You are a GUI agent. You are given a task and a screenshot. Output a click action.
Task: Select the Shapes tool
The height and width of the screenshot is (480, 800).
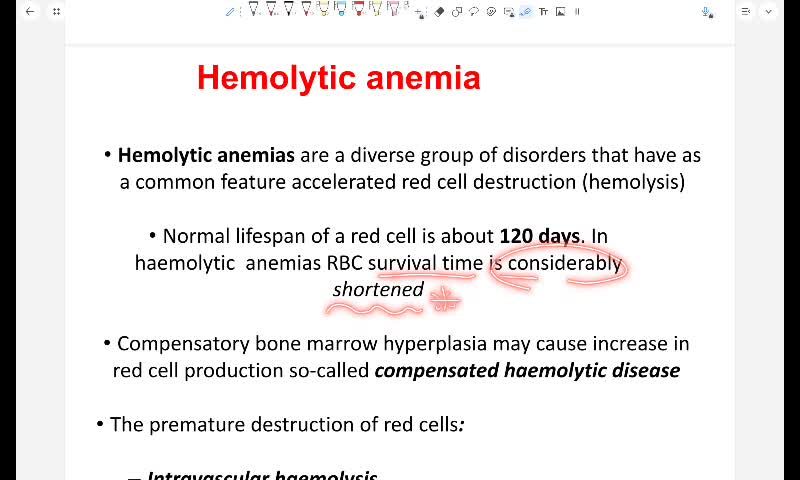tap(457, 12)
